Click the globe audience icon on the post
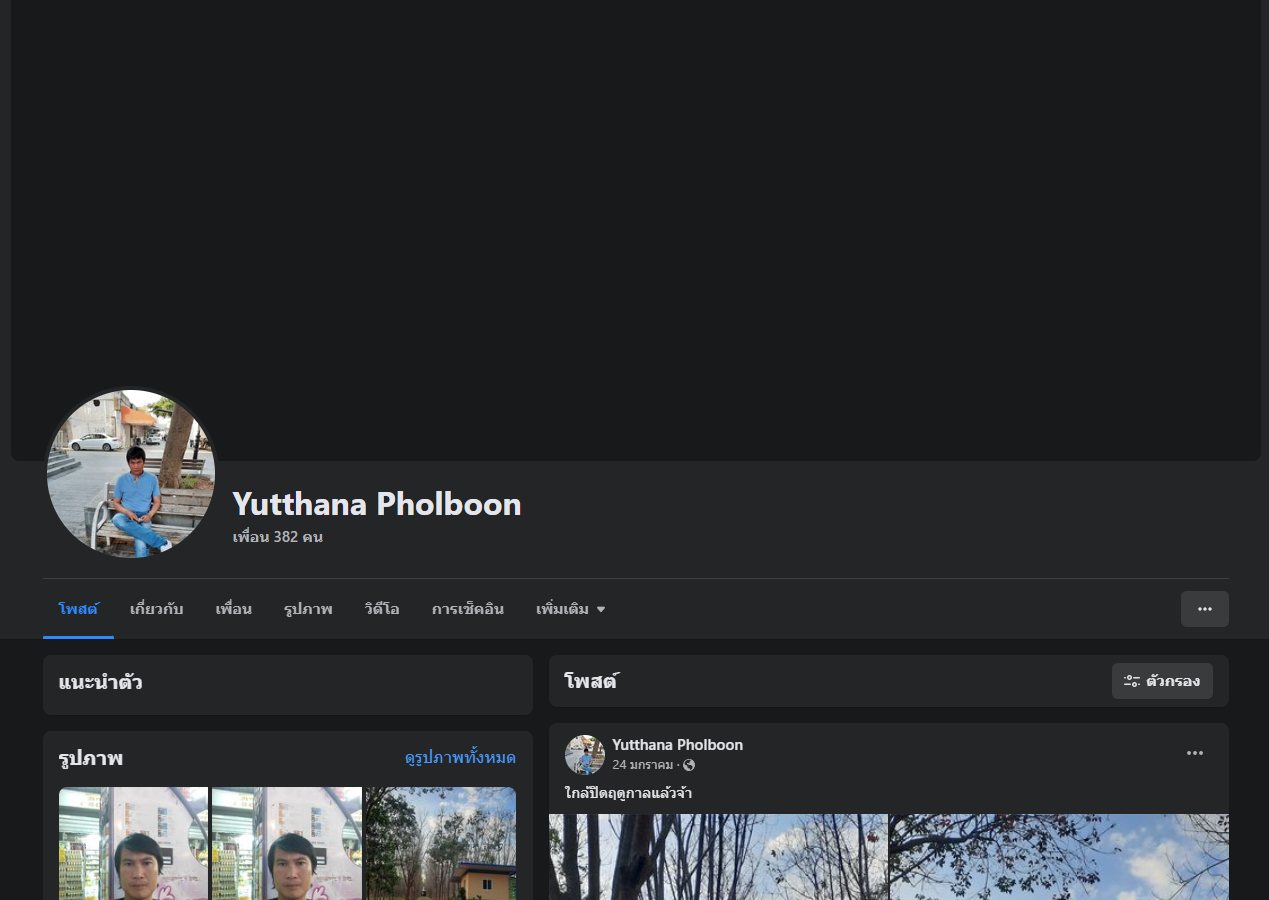The width and height of the screenshot is (1269, 900). [x=689, y=765]
